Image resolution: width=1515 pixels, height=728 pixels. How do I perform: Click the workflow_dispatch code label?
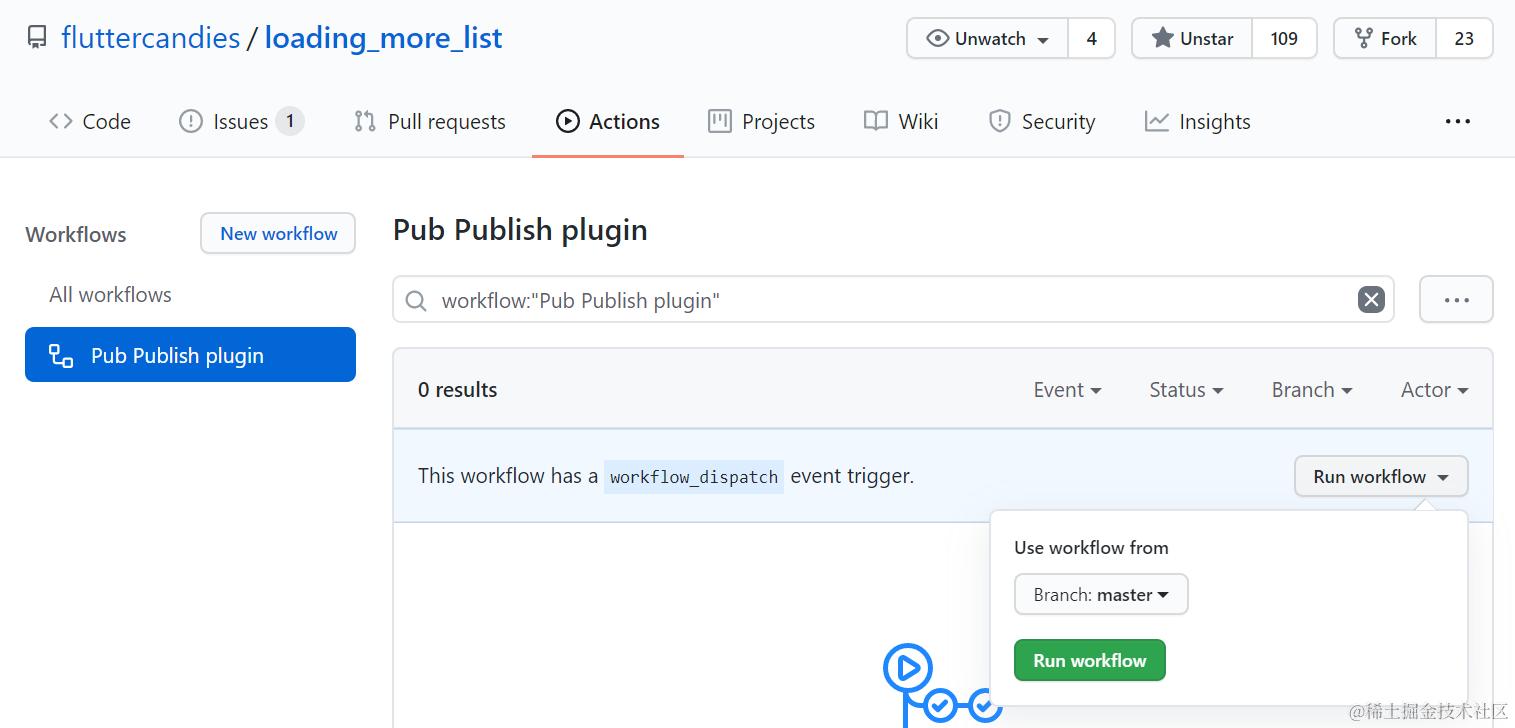[694, 477]
